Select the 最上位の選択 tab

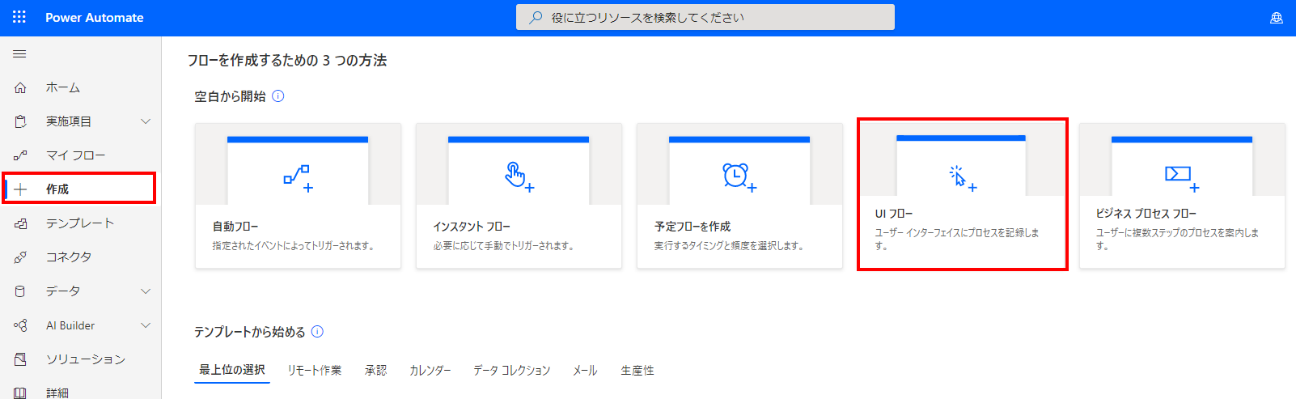click(x=232, y=370)
